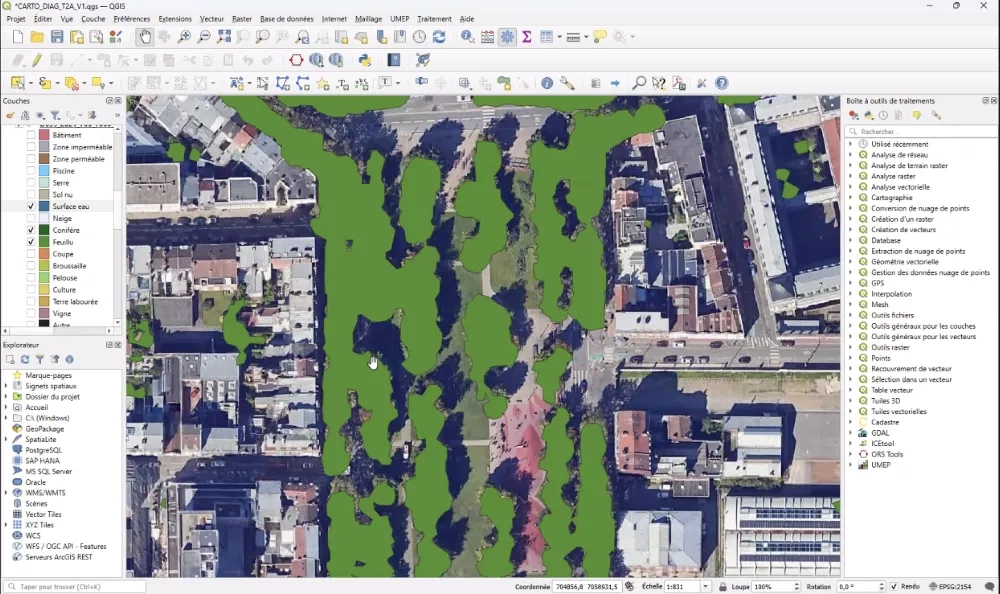Expand Dossier du projet node

point(6,397)
